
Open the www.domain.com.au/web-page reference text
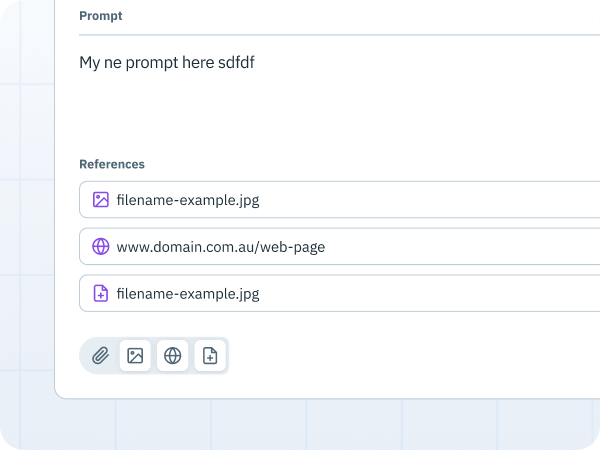coord(221,247)
